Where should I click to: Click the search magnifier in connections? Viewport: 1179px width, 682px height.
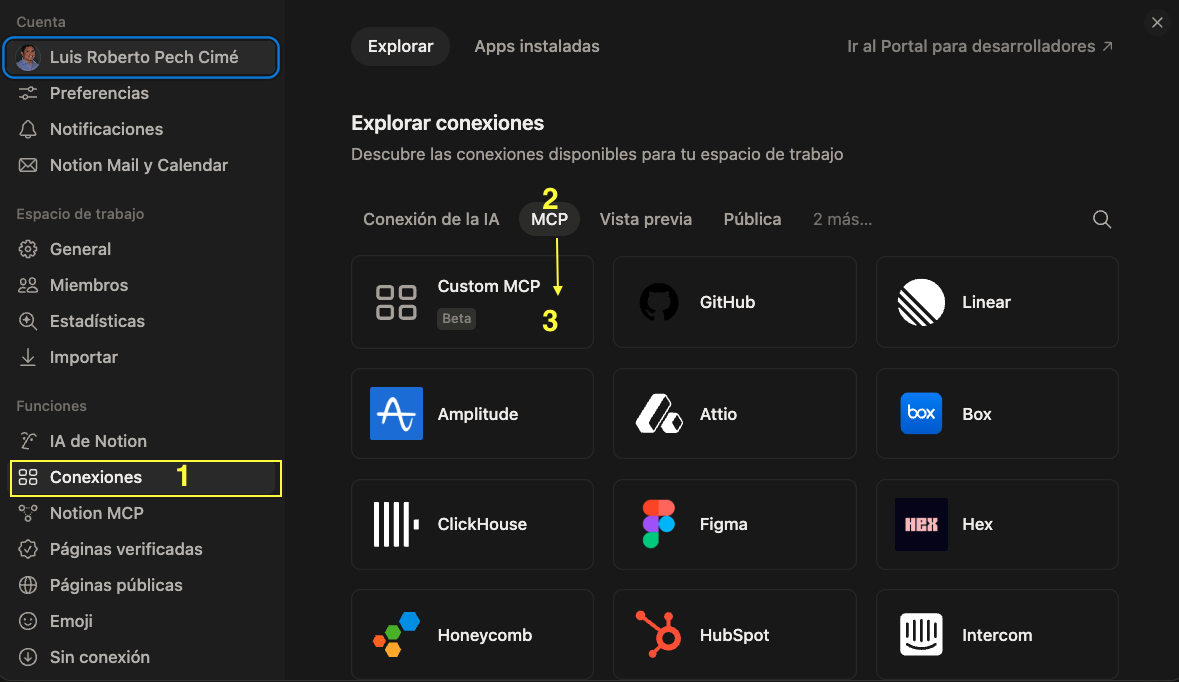point(1102,220)
